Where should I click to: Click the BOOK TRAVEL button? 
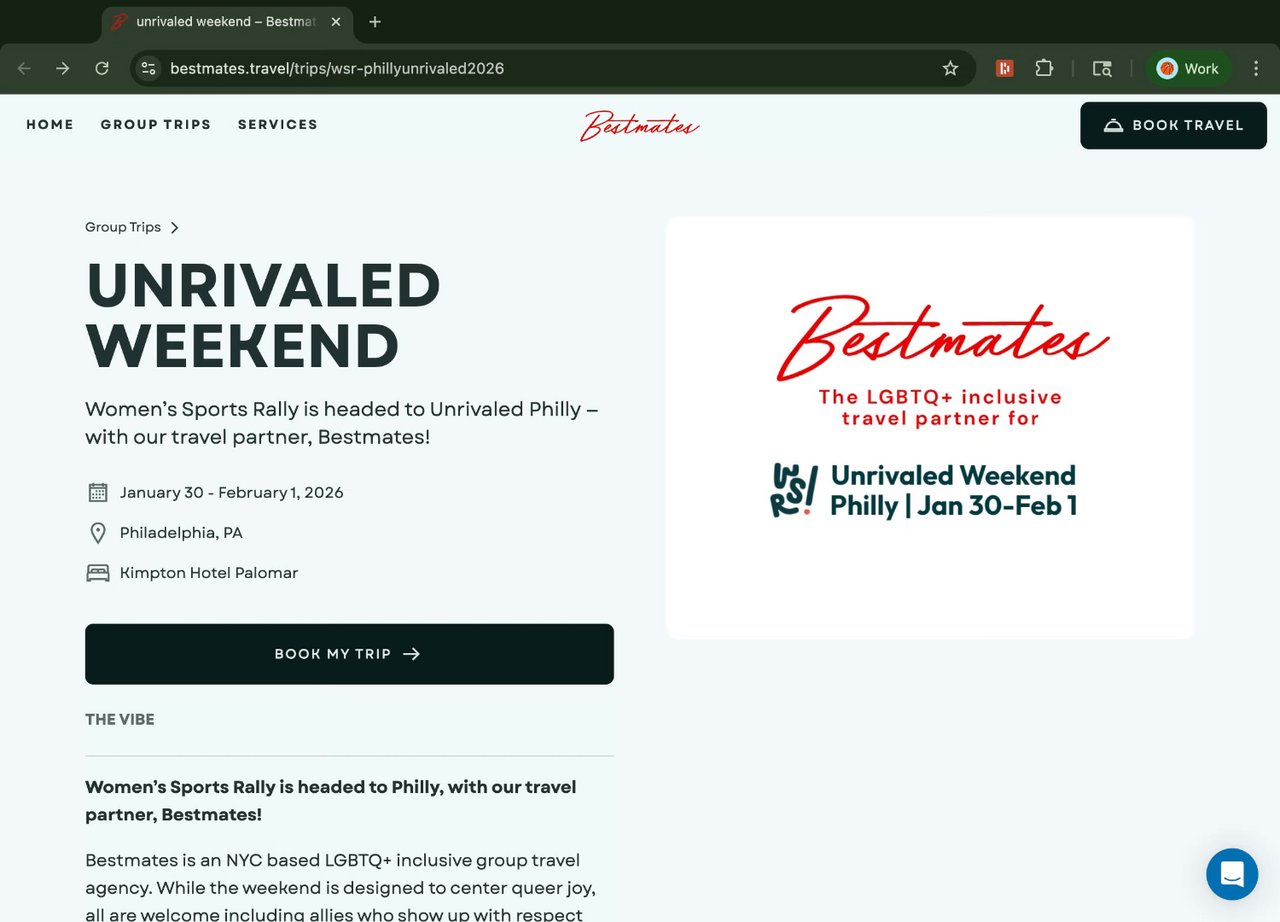click(1173, 126)
